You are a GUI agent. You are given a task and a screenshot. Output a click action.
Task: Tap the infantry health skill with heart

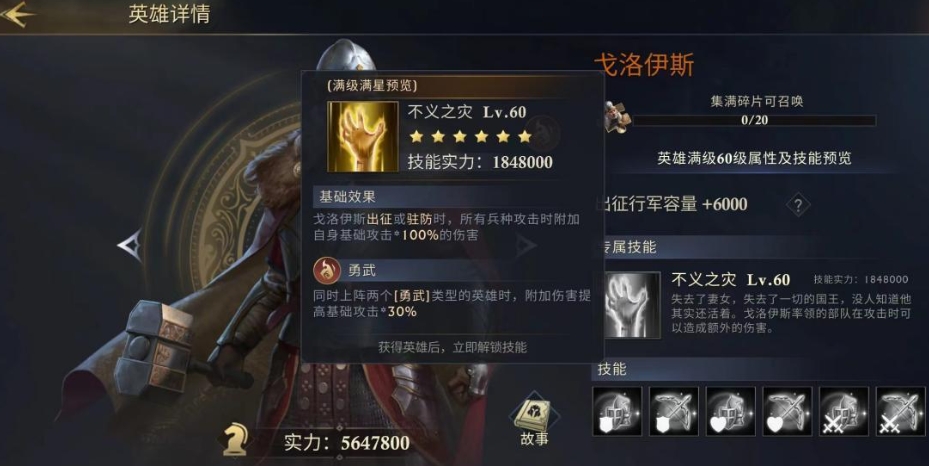(731, 412)
